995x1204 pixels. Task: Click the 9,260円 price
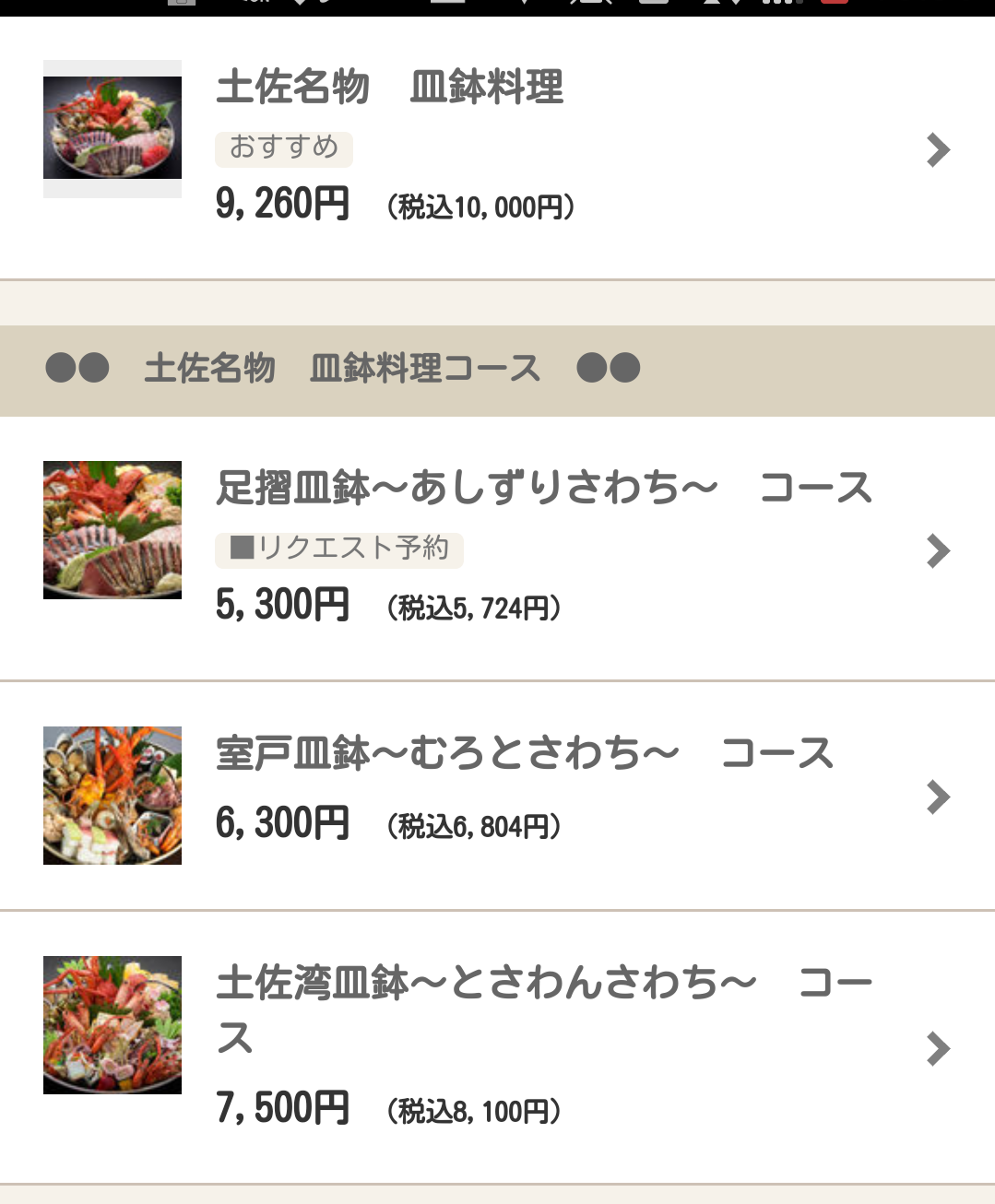[282, 204]
